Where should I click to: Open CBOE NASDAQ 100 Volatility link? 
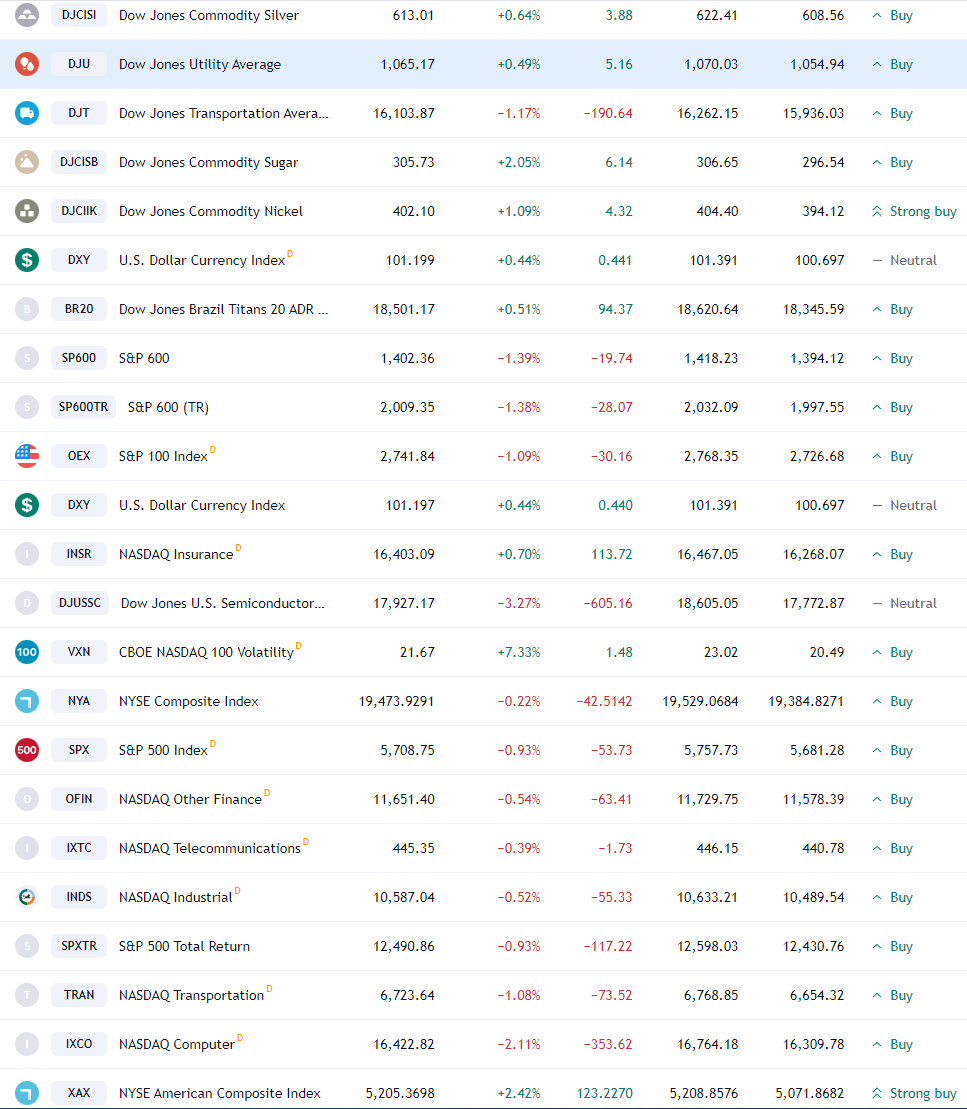(x=206, y=652)
